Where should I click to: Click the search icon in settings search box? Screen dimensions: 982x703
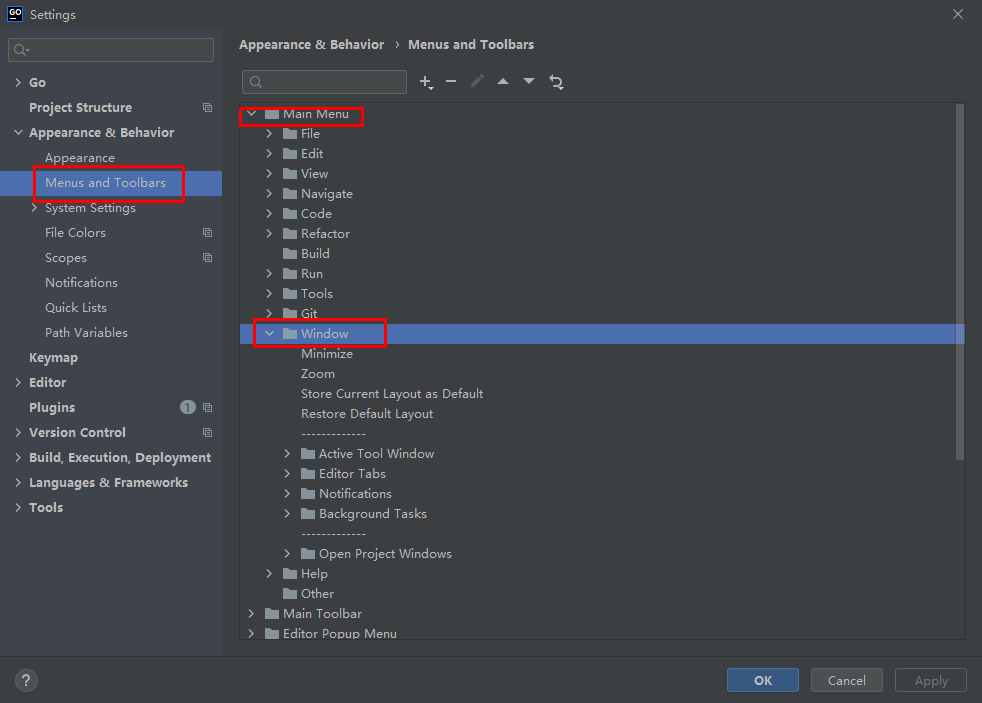pyautogui.click(x=21, y=50)
